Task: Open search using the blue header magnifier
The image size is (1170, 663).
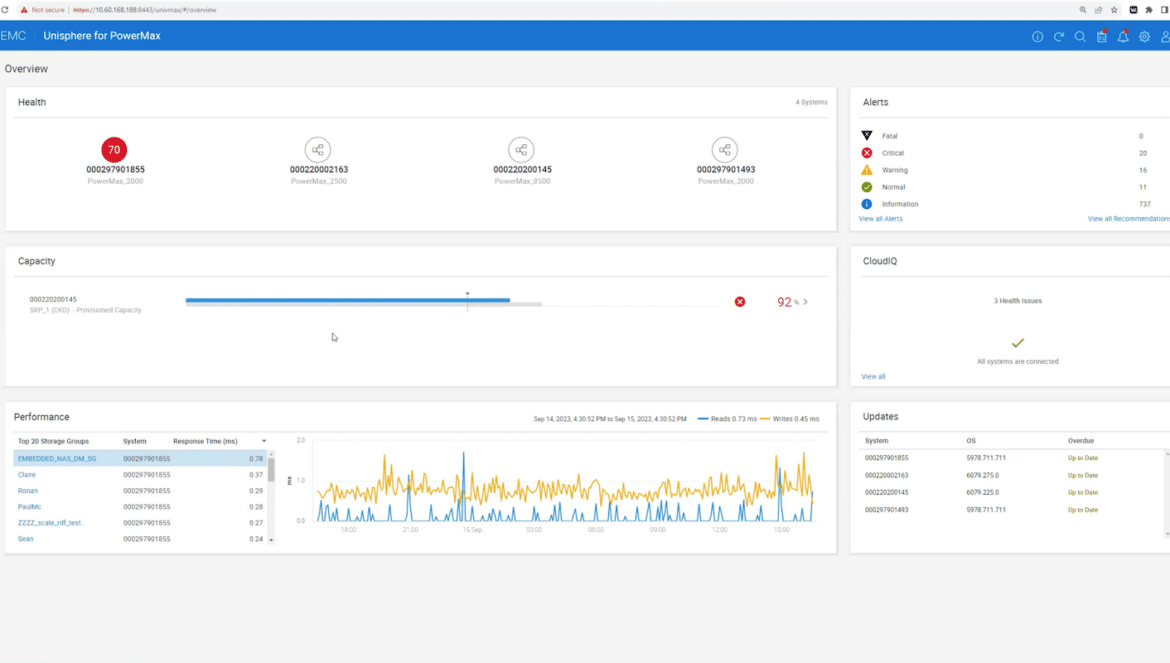Action: pyautogui.click(x=1080, y=37)
